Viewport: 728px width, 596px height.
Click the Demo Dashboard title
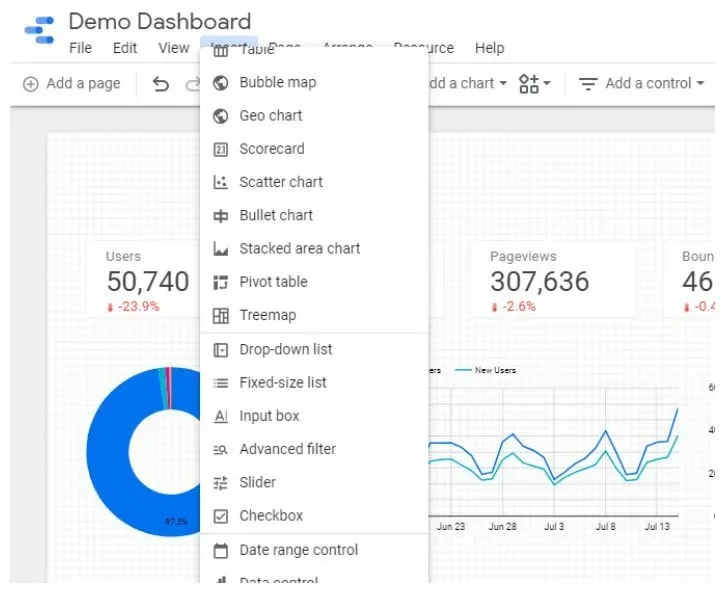160,22
